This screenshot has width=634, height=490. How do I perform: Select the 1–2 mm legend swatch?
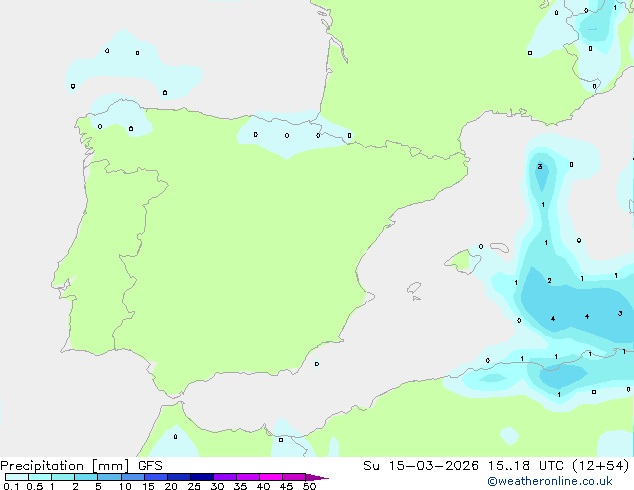click(63, 477)
